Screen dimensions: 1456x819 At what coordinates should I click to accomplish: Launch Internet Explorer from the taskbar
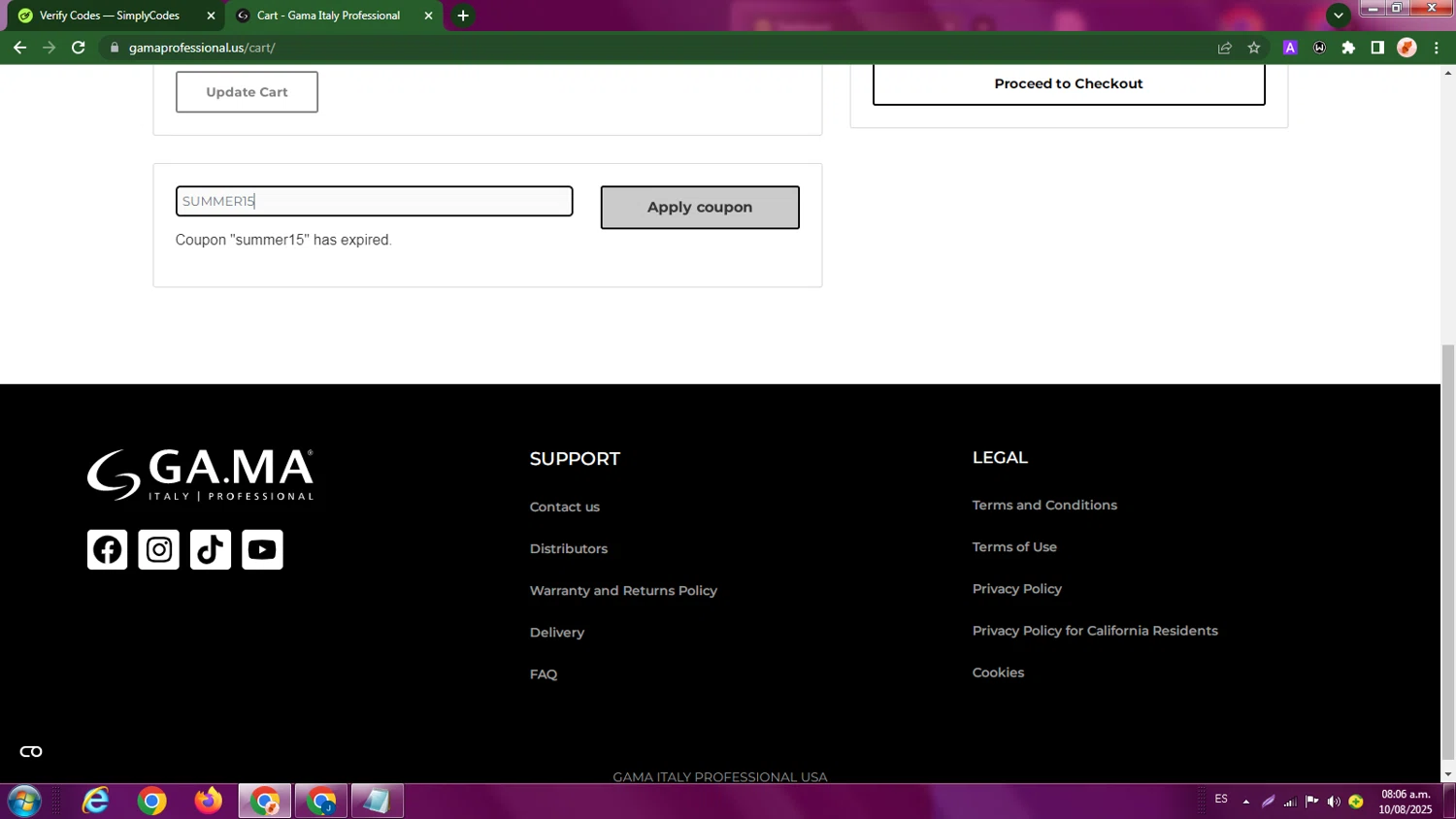95,802
